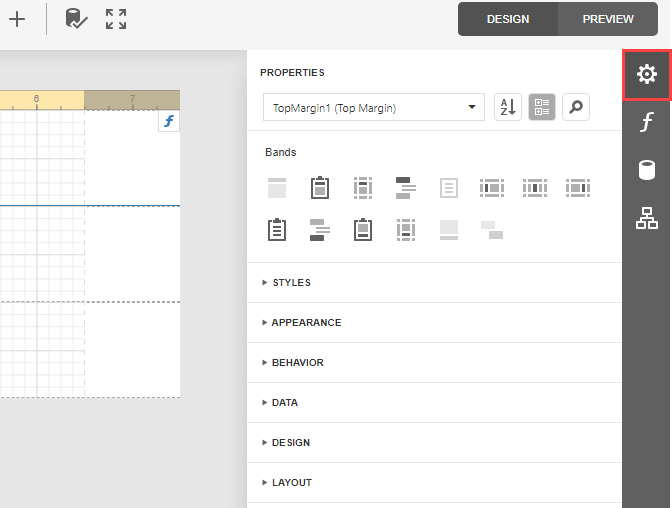672x508 pixels.
Task: Open the Properties gear tab
Action: pos(647,74)
